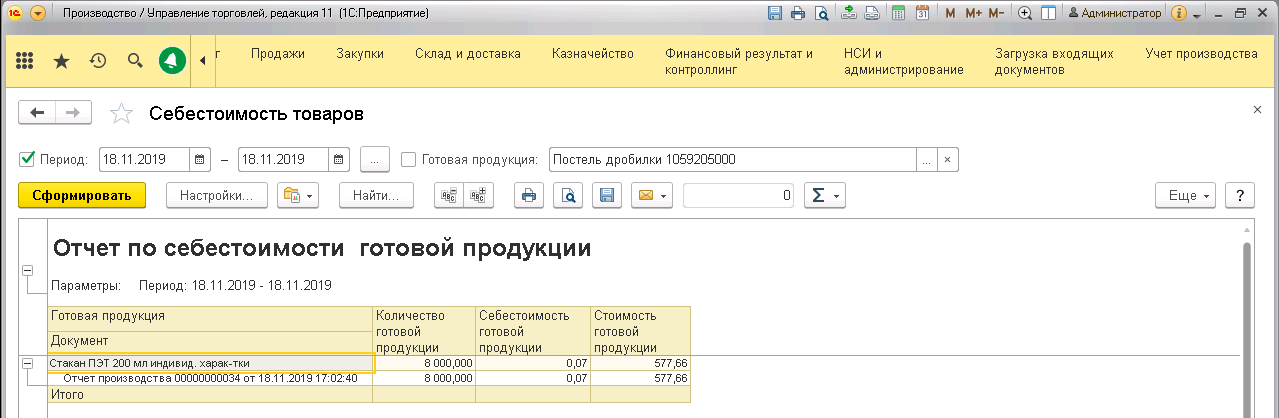This screenshot has height=418, width=1279.
Task: Add report to favorites with star outline
Action: click(x=121, y=114)
